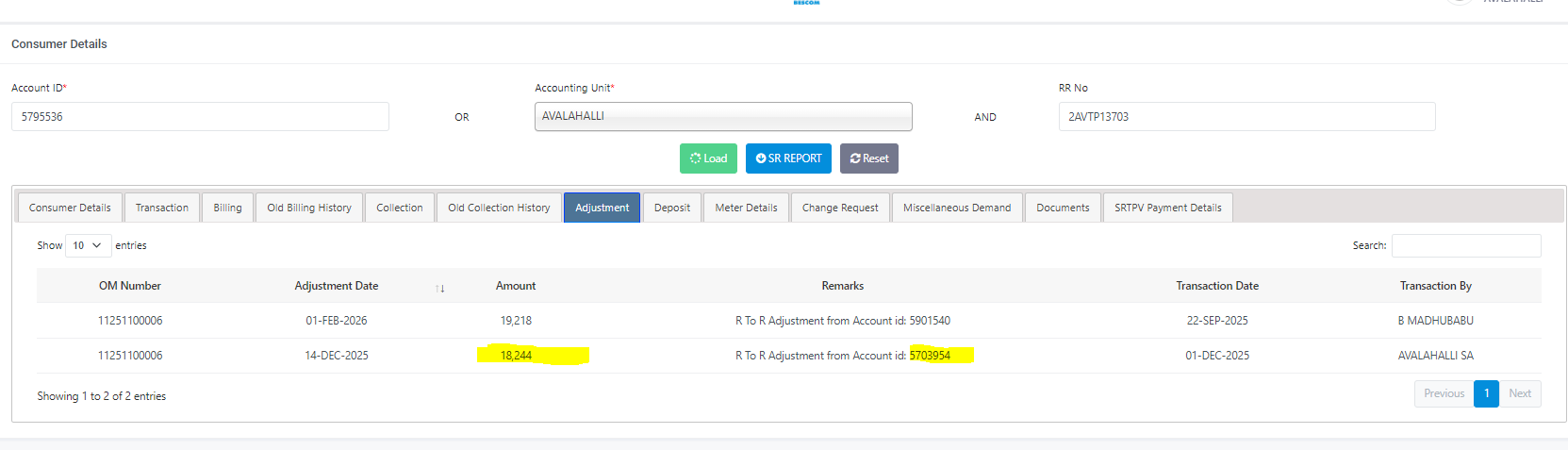The image size is (1568, 450).
Task: Open the Documents tab
Action: point(1063,208)
